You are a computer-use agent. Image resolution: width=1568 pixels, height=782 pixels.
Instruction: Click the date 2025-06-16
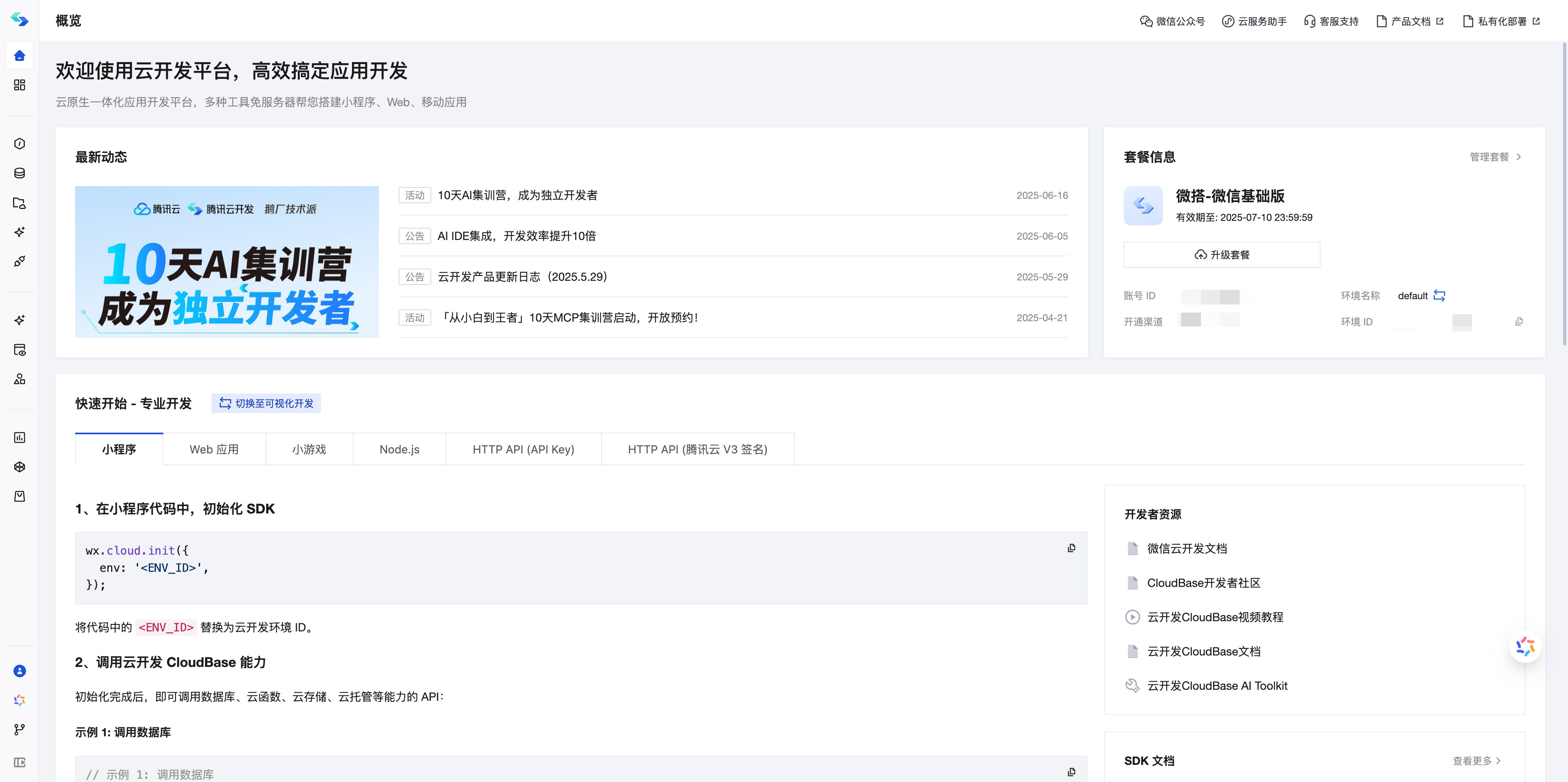pyautogui.click(x=1042, y=195)
